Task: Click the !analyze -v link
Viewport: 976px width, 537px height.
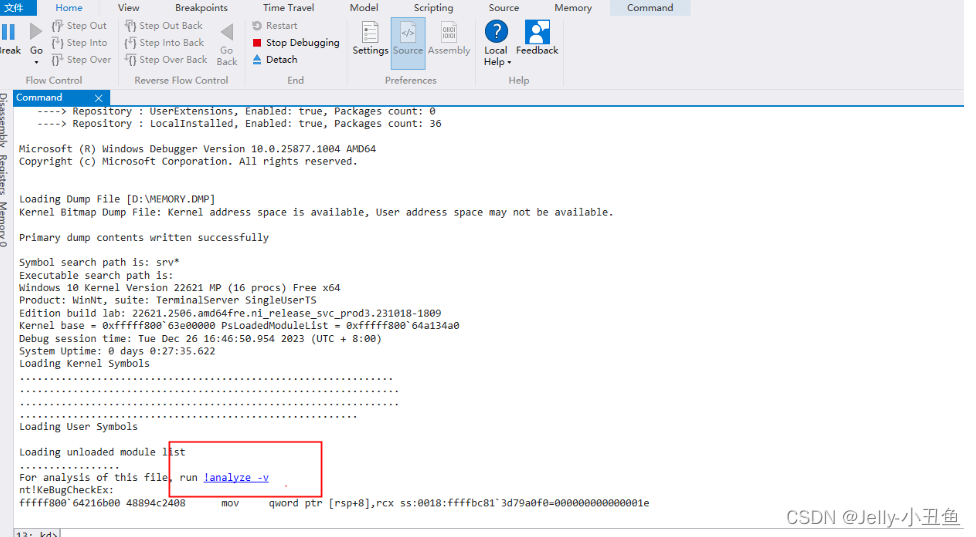Action: pos(236,477)
